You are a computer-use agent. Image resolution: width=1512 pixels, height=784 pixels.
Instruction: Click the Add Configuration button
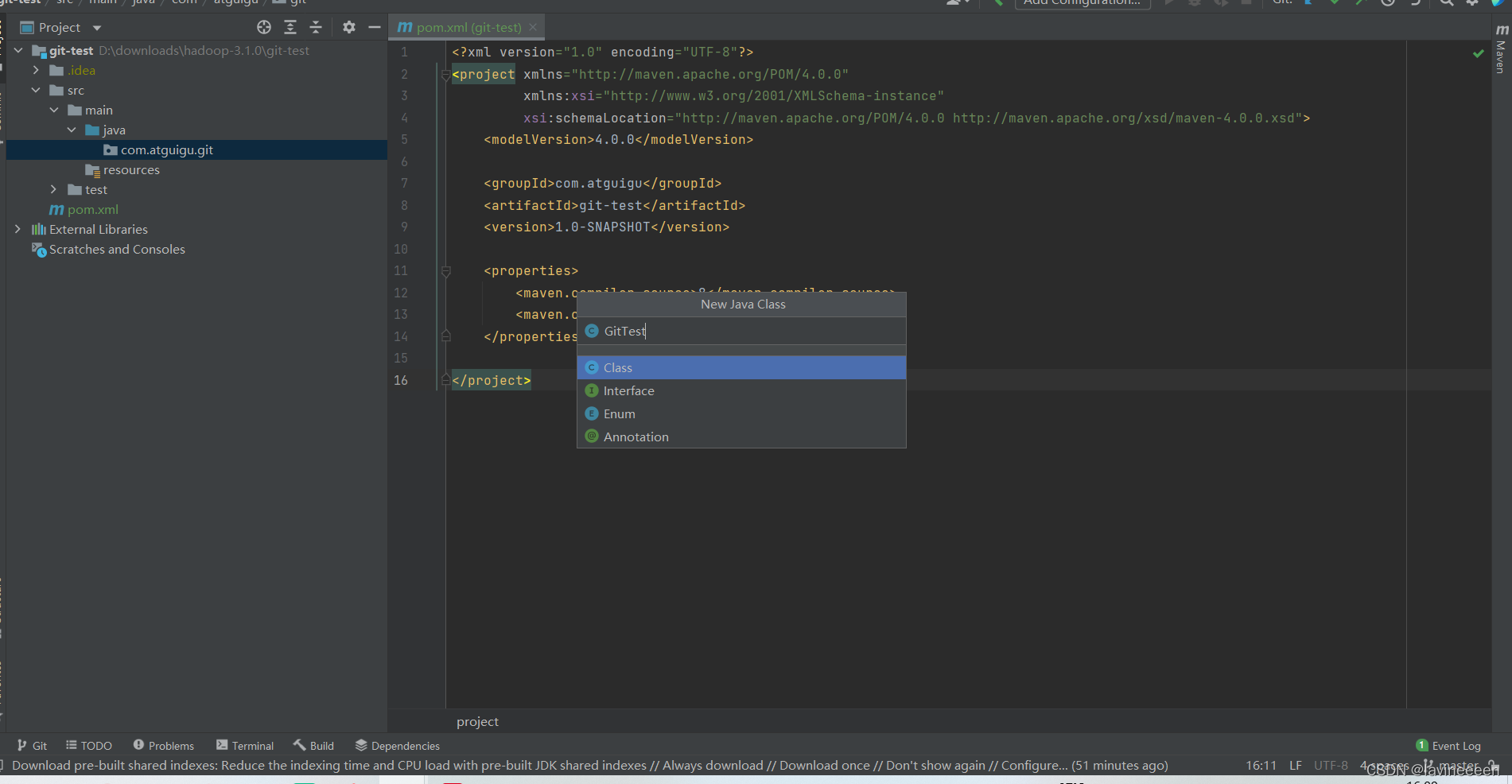pyautogui.click(x=1082, y=3)
